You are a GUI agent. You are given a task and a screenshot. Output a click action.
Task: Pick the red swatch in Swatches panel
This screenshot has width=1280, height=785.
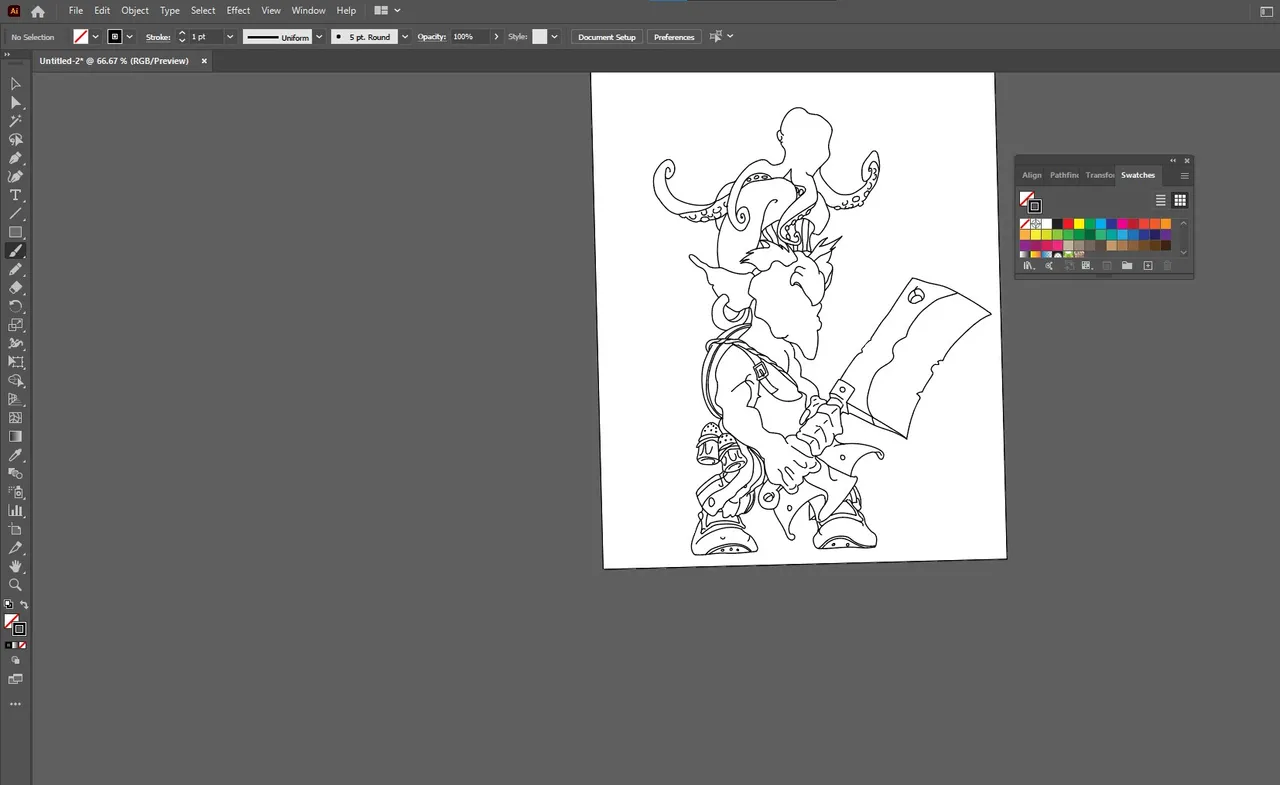1068,224
